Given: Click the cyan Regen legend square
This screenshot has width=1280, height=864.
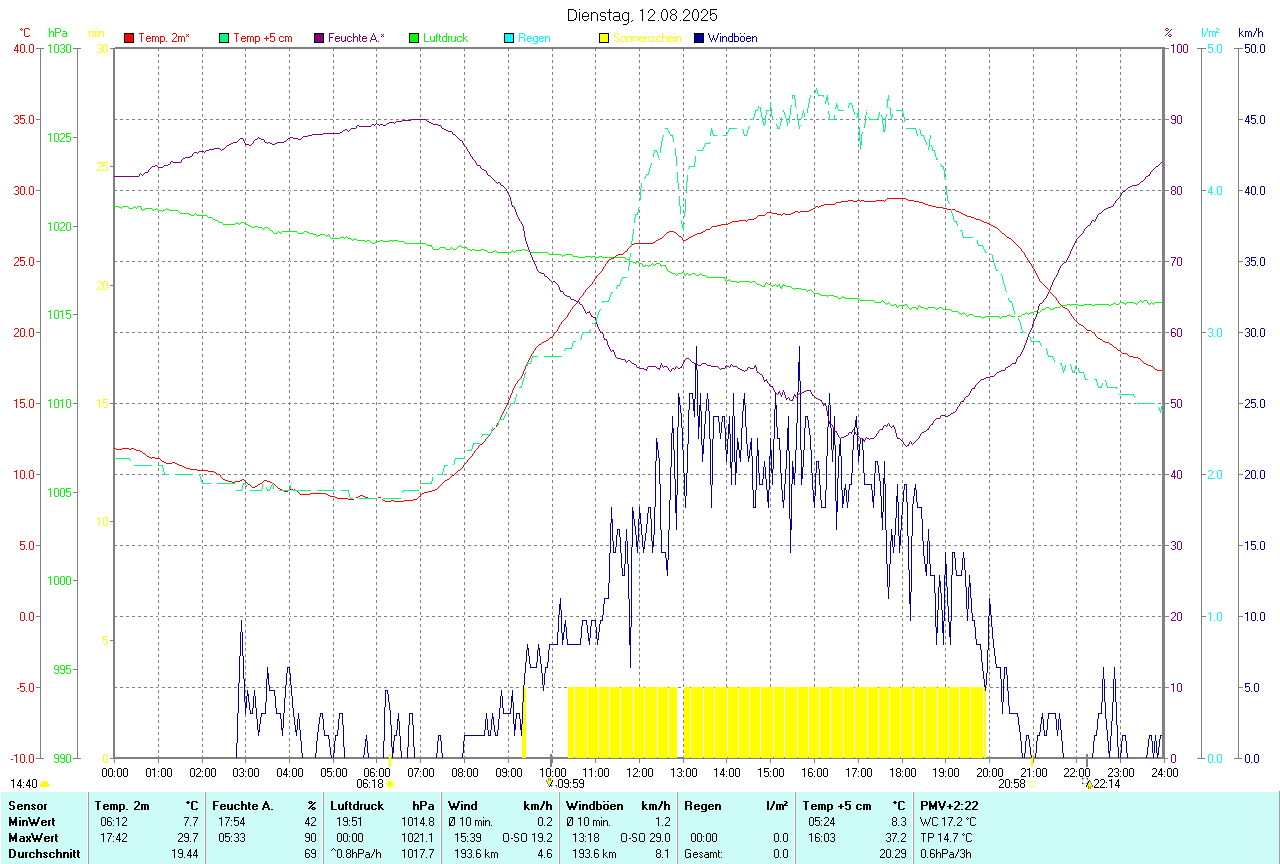Looking at the screenshot, I should click(x=509, y=38).
